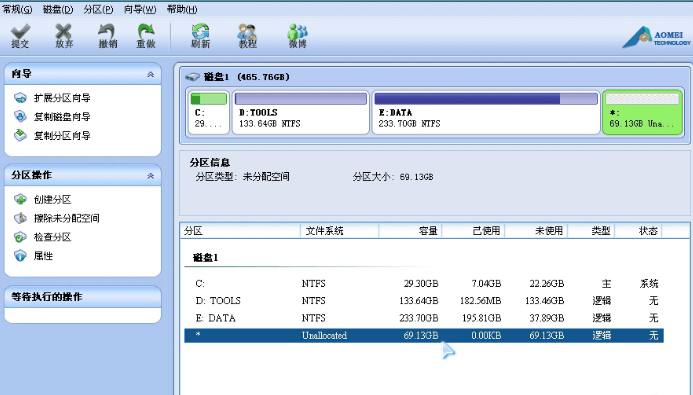
Task: Open the 常规(G) menu
Action: 17,9
